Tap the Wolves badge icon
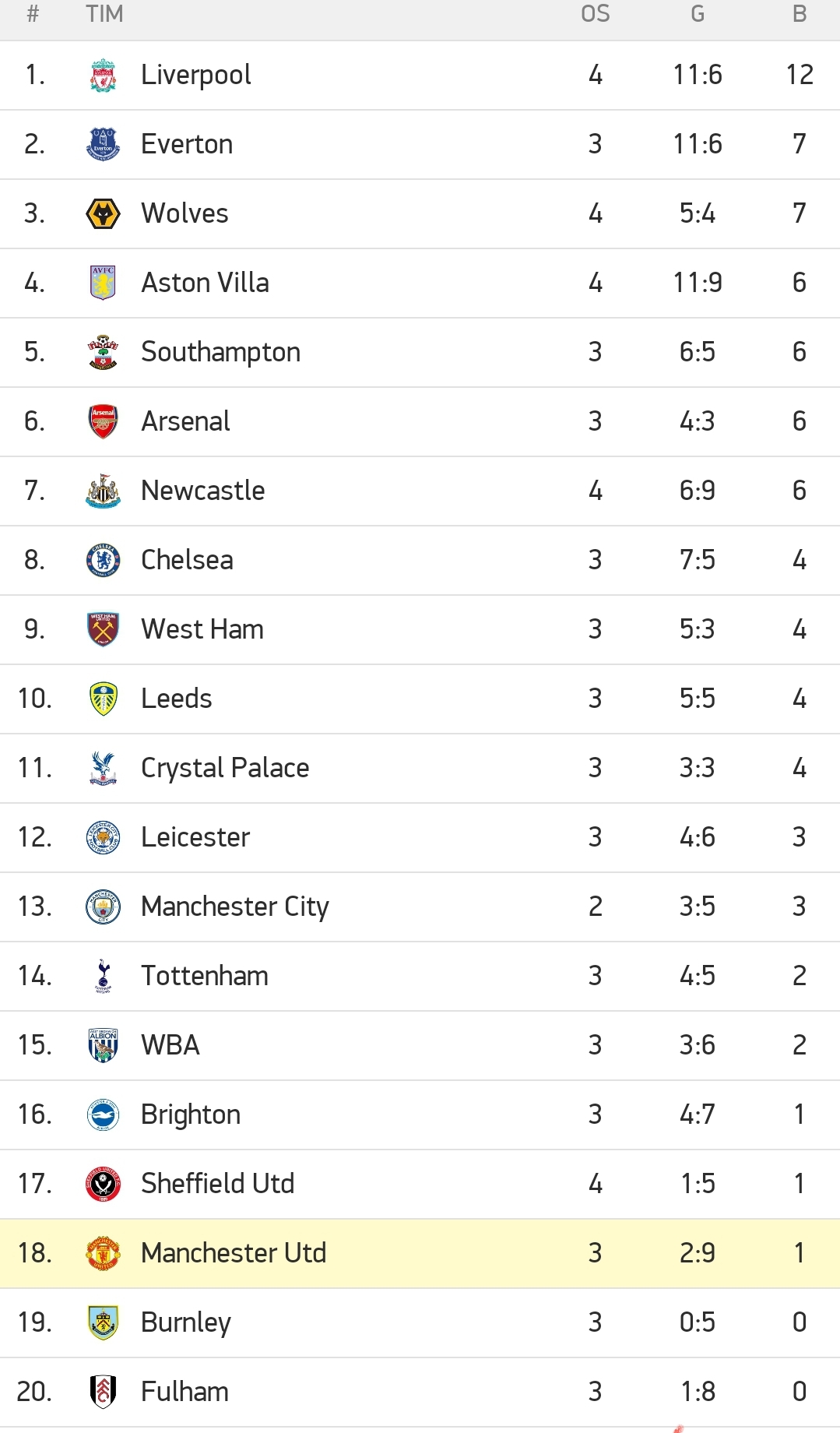The image size is (840, 1433). click(103, 214)
